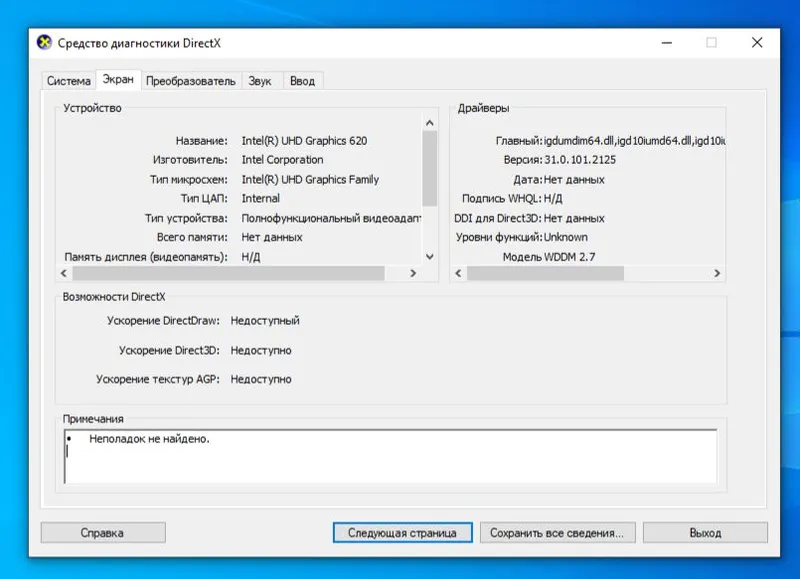Click Недоступно value for Ускорение текстур AGP
The height and width of the screenshot is (579, 800).
261,380
